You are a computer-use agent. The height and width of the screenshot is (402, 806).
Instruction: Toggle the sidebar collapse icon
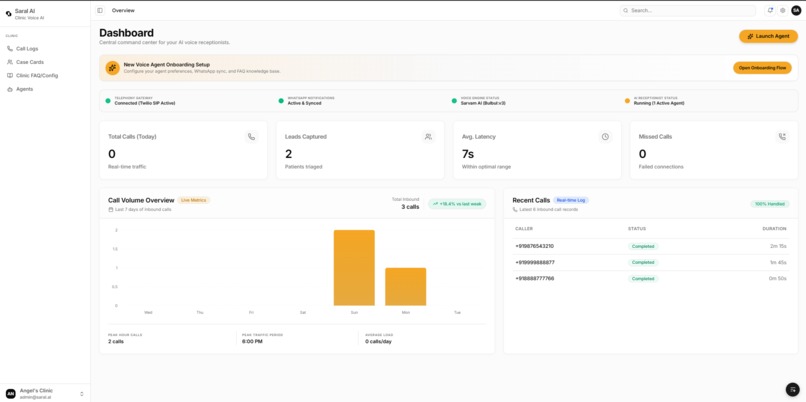point(100,10)
